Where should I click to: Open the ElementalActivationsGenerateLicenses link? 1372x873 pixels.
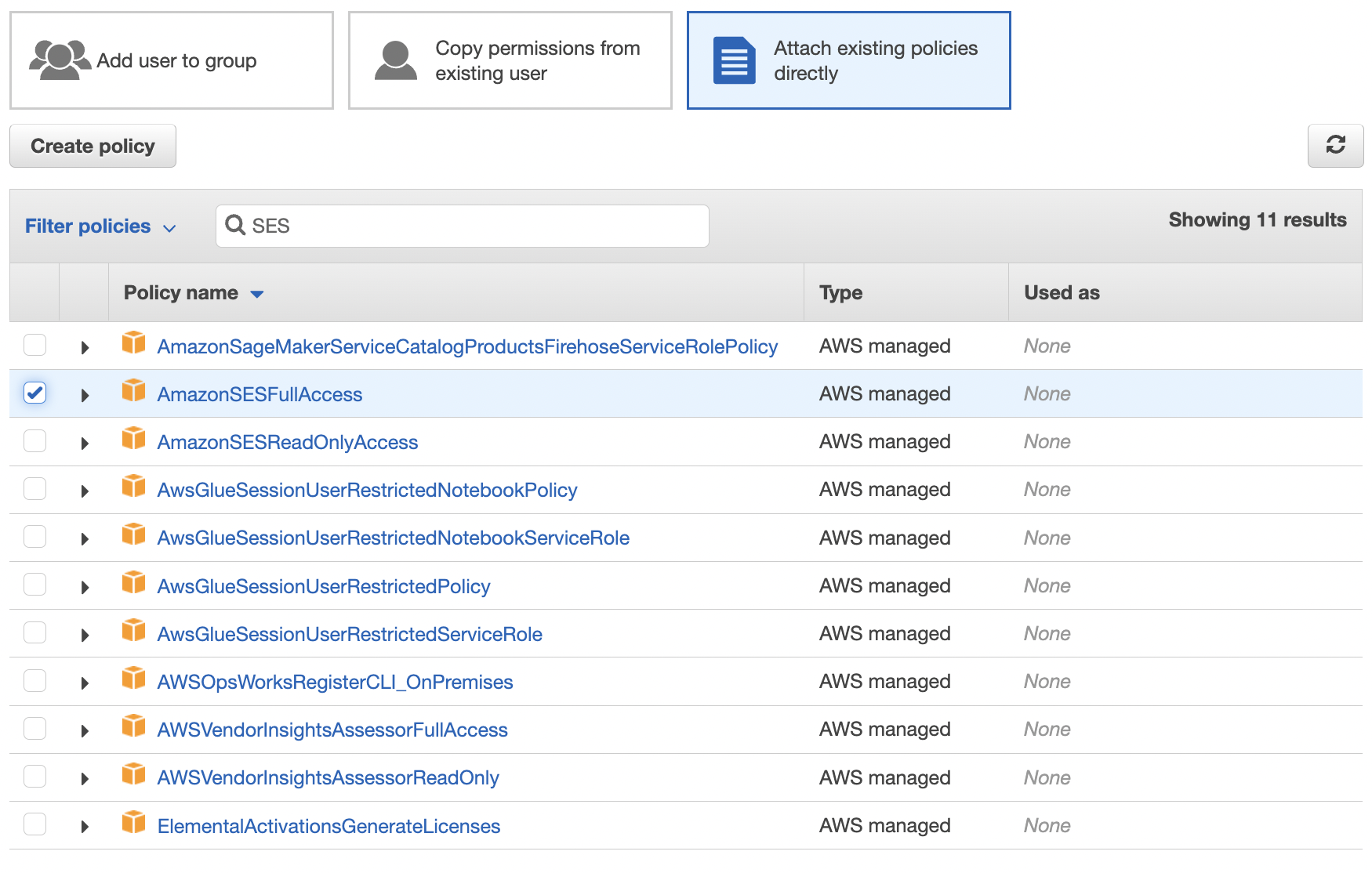(x=328, y=826)
